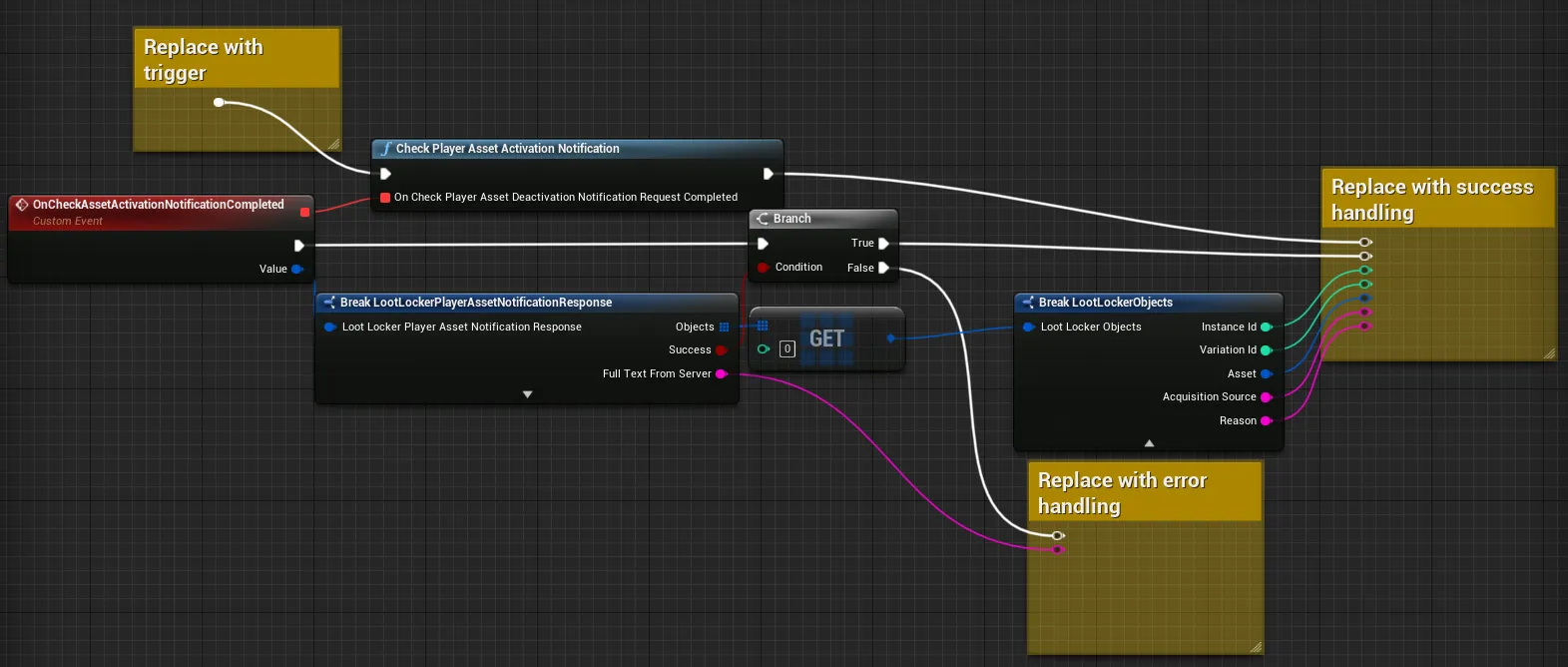
Task: Select the Branch node title
Action: point(792,219)
